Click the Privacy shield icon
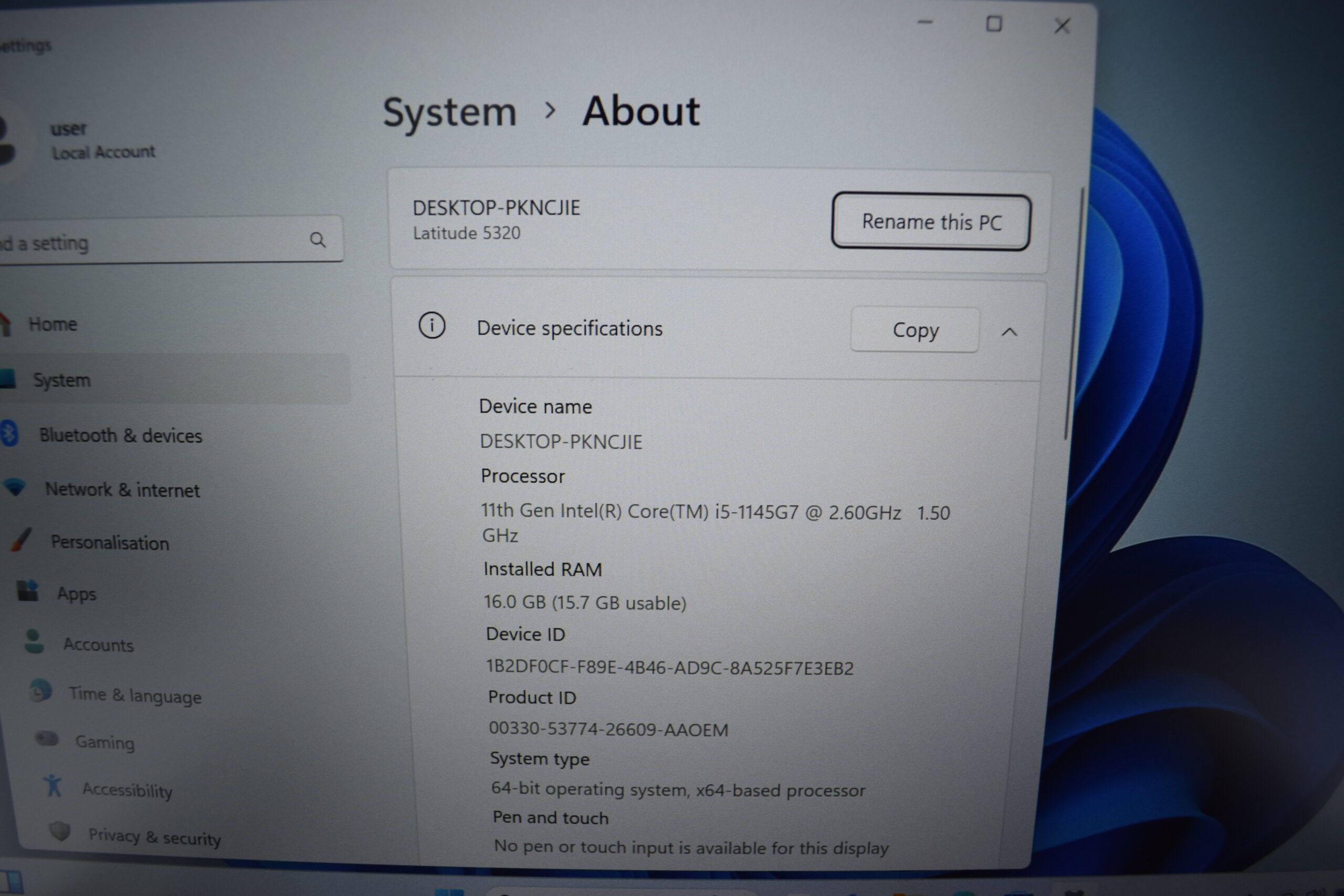1344x896 pixels. [x=59, y=831]
